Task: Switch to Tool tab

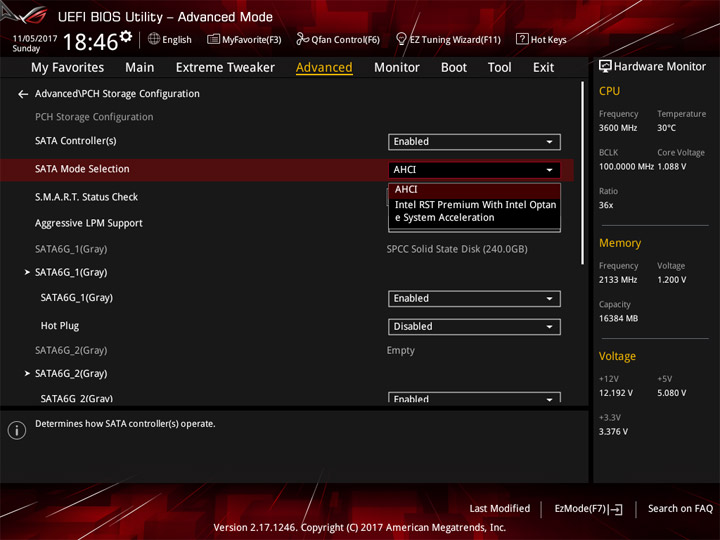Action: click(x=500, y=68)
